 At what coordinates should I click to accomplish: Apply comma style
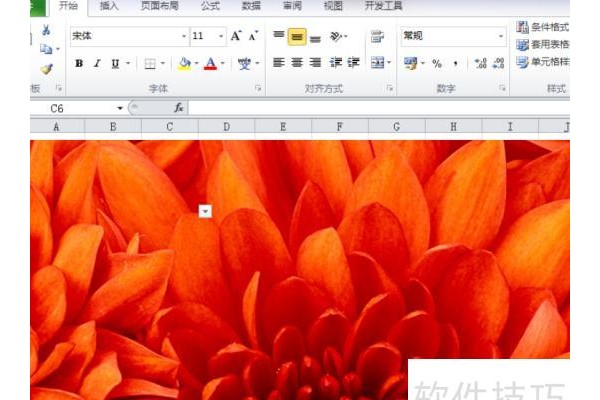pos(455,63)
